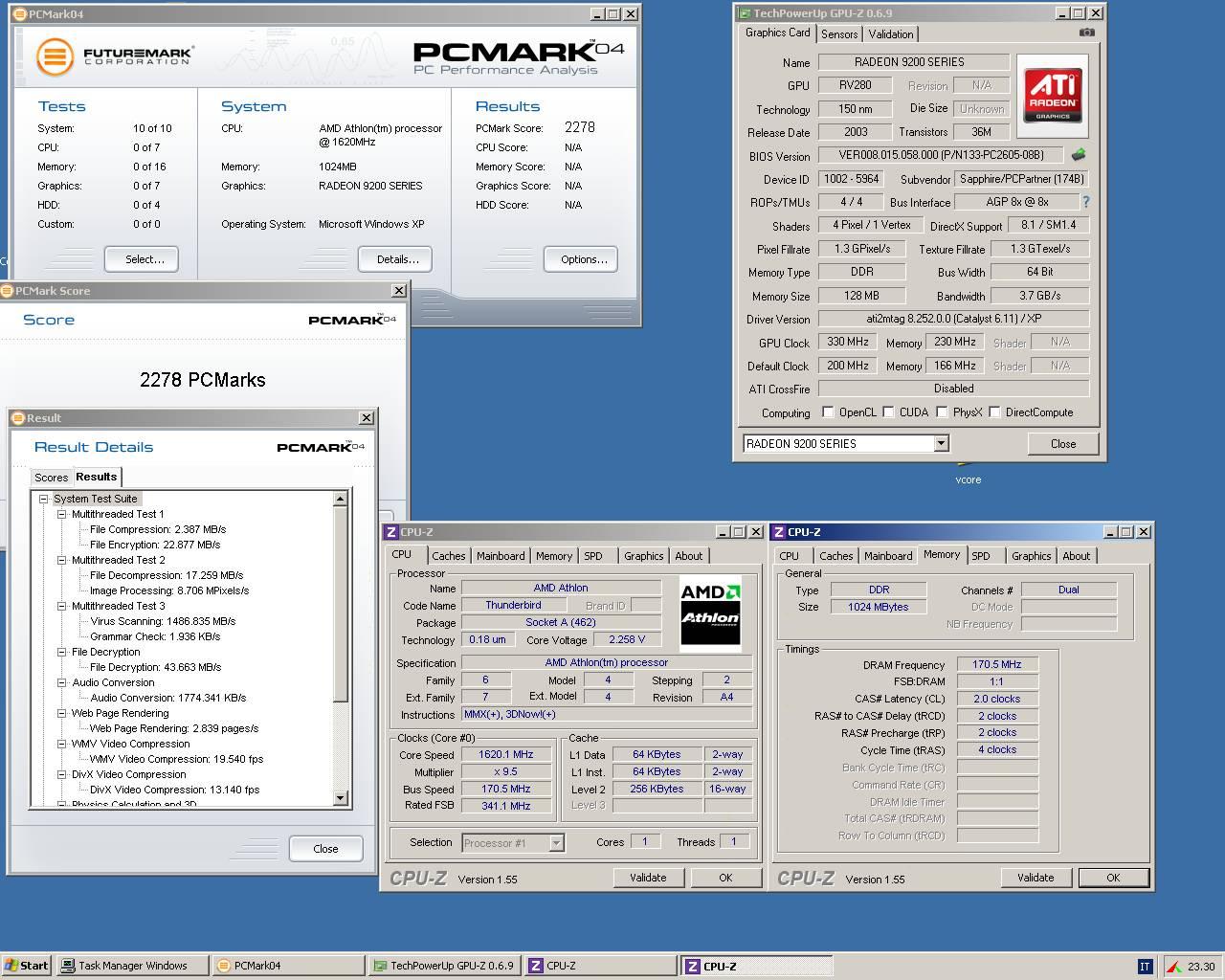Collapse the Web Page Rendering node
This screenshot has width=1225, height=980.
tap(61, 713)
